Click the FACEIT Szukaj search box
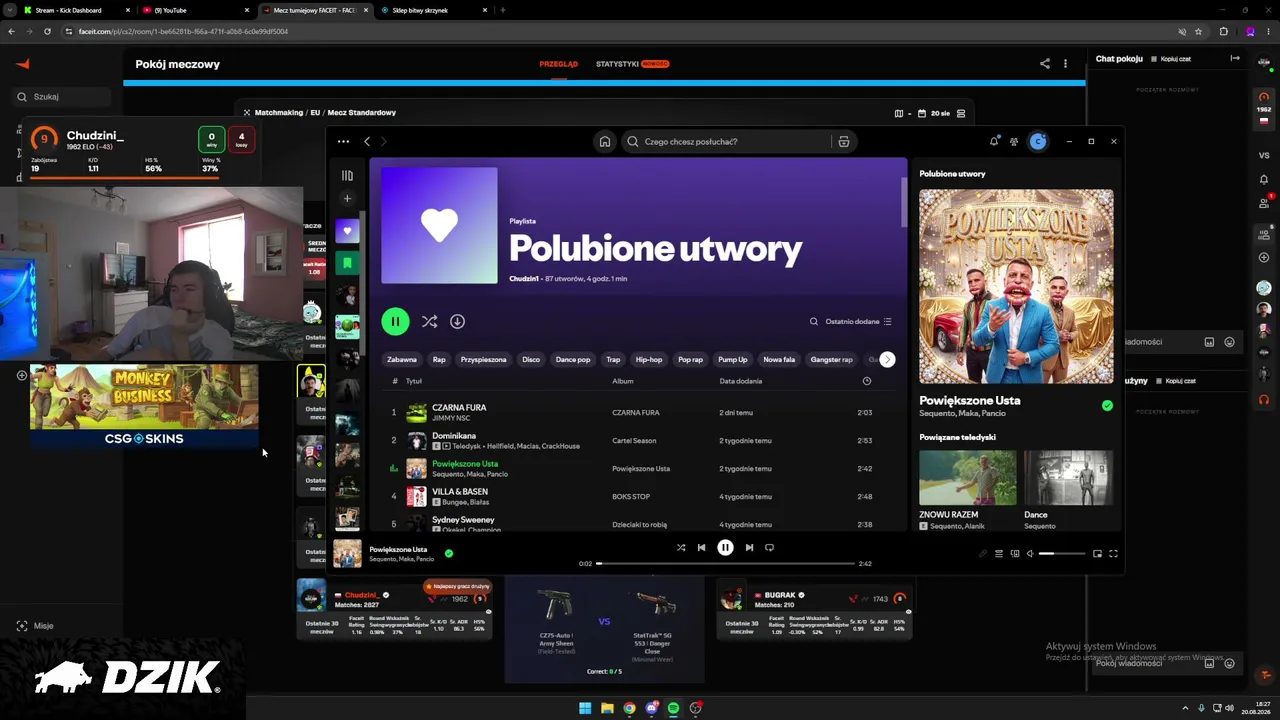 (x=63, y=97)
